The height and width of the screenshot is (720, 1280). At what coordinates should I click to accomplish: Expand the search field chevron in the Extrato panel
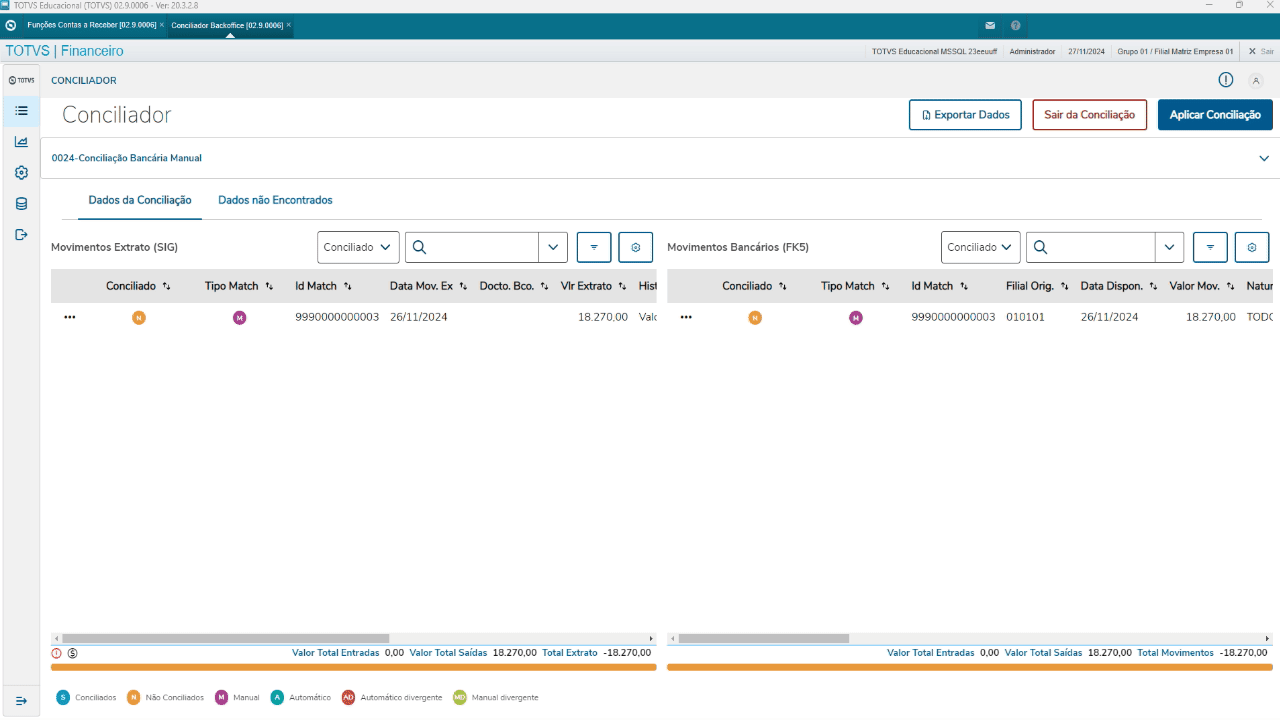553,247
